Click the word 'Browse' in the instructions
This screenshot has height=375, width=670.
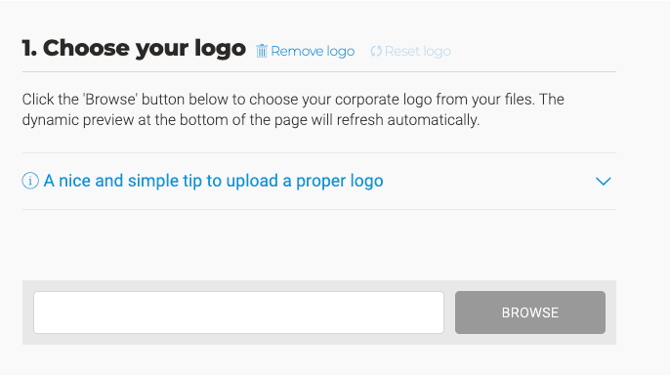[110, 99]
